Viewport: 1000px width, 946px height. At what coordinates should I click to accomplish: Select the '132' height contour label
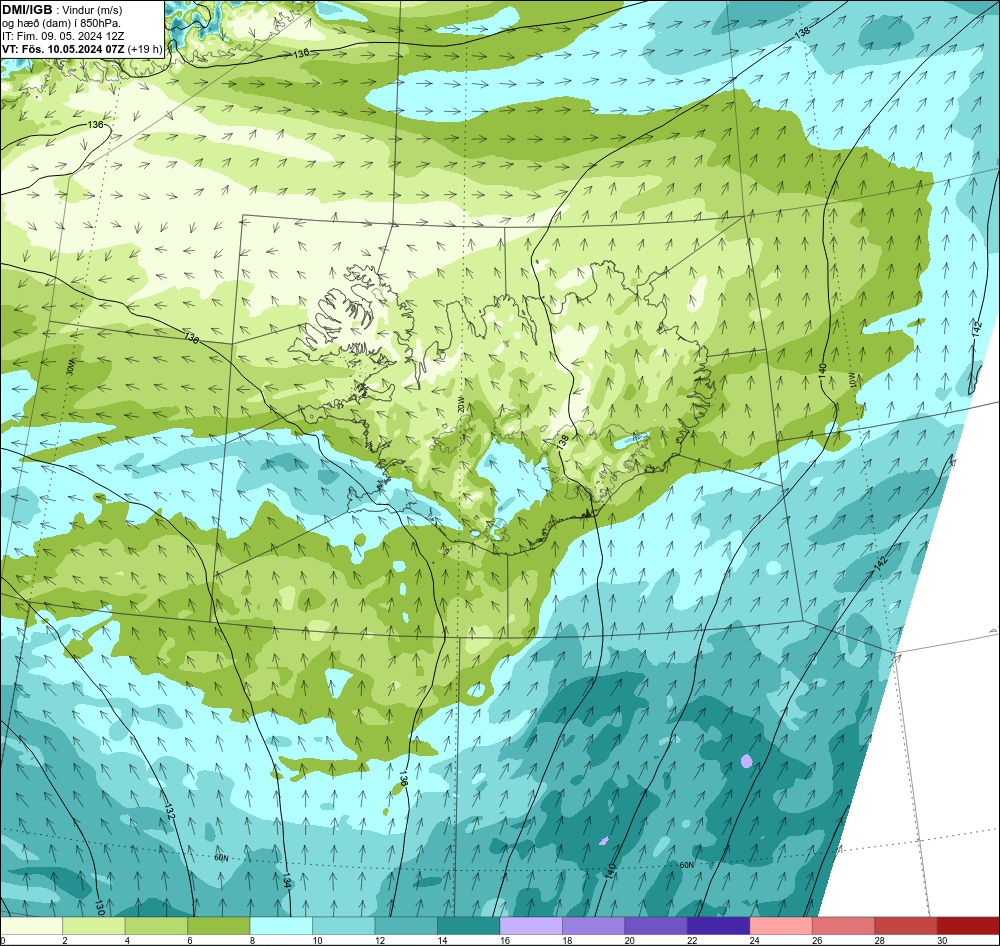(169, 811)
